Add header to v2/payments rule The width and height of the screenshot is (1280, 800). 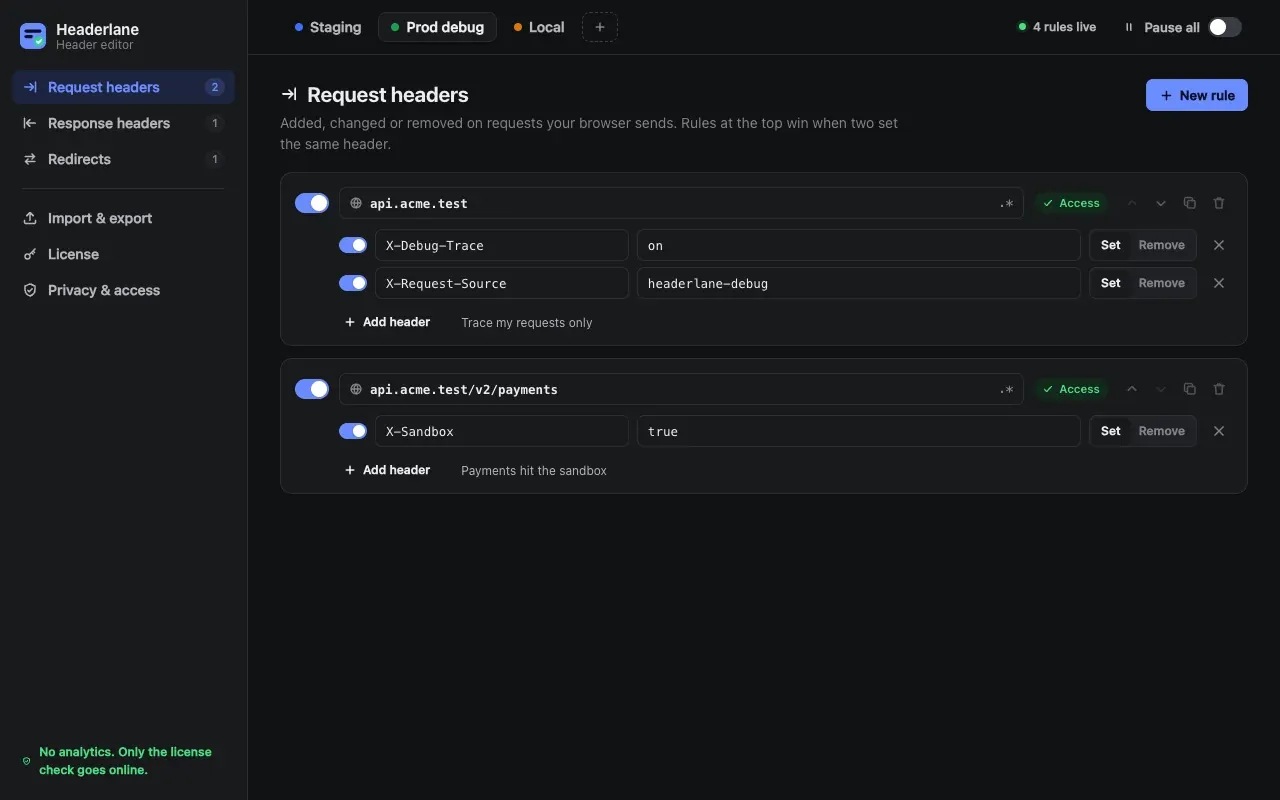click(x=387, y=470)
